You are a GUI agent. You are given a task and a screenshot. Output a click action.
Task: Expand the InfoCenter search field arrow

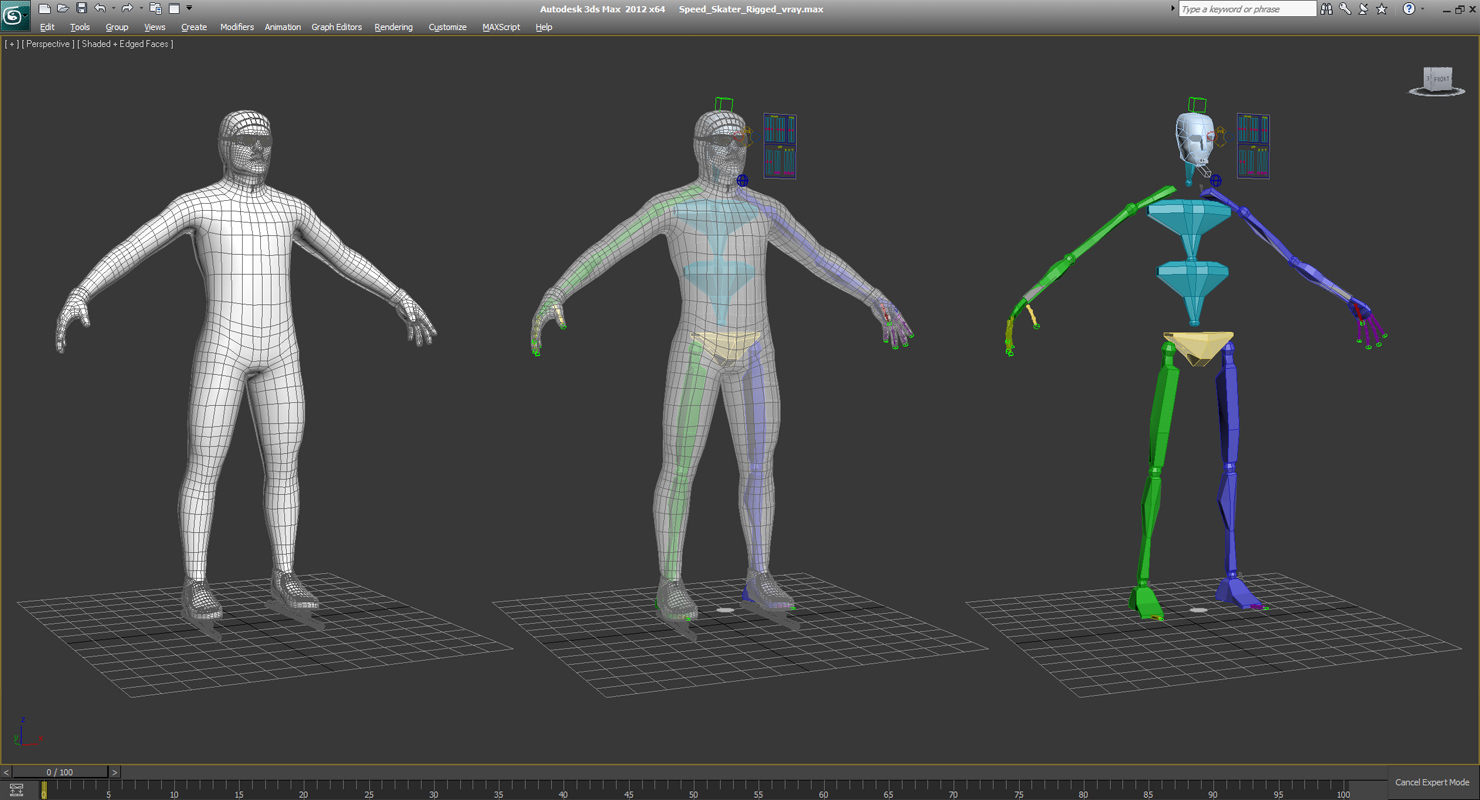coord(1173,9)
